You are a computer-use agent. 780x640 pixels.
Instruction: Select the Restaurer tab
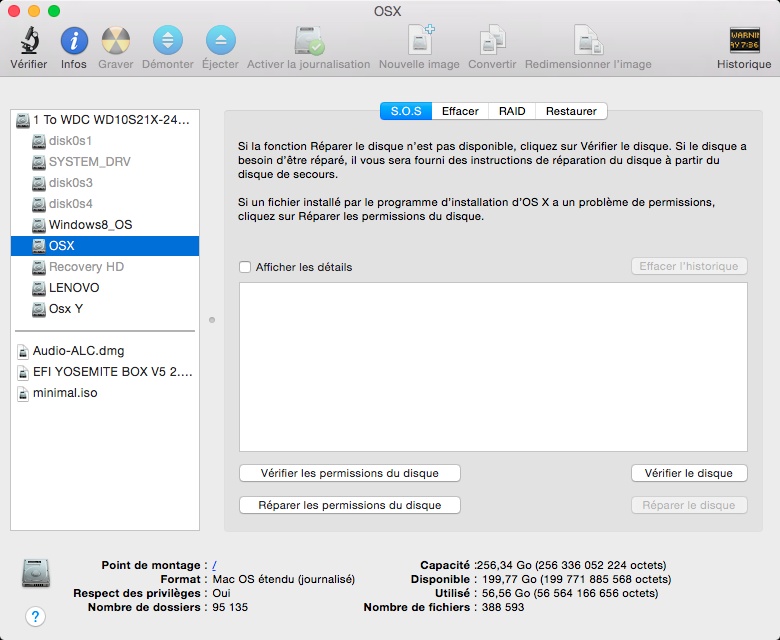[572, 111]
